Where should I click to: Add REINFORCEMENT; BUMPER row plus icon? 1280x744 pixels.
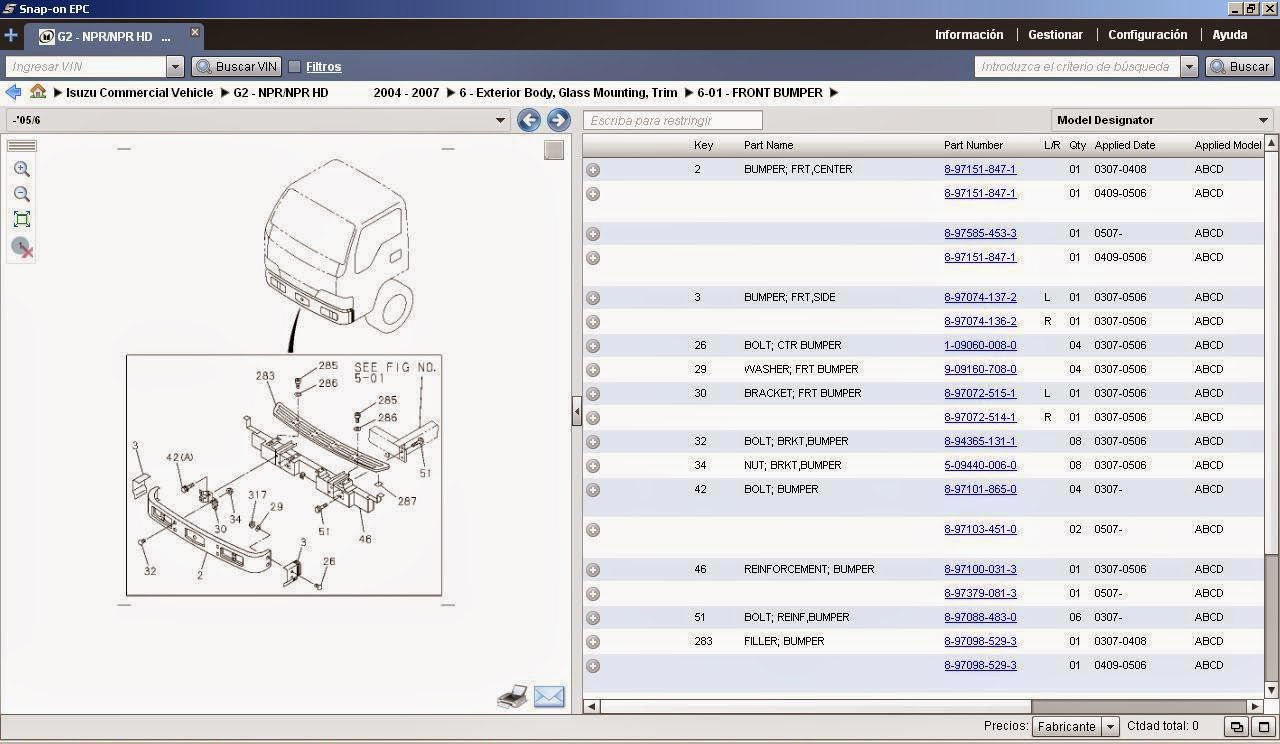593,570
